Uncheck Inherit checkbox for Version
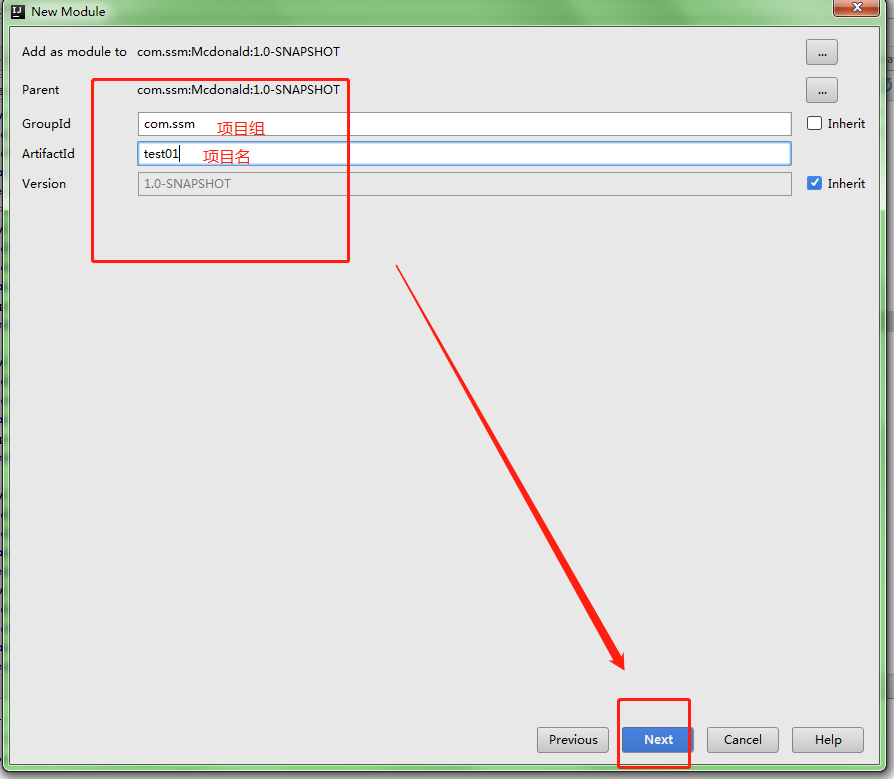This screenshot has width=894, height=779. (x=814, y=183)
